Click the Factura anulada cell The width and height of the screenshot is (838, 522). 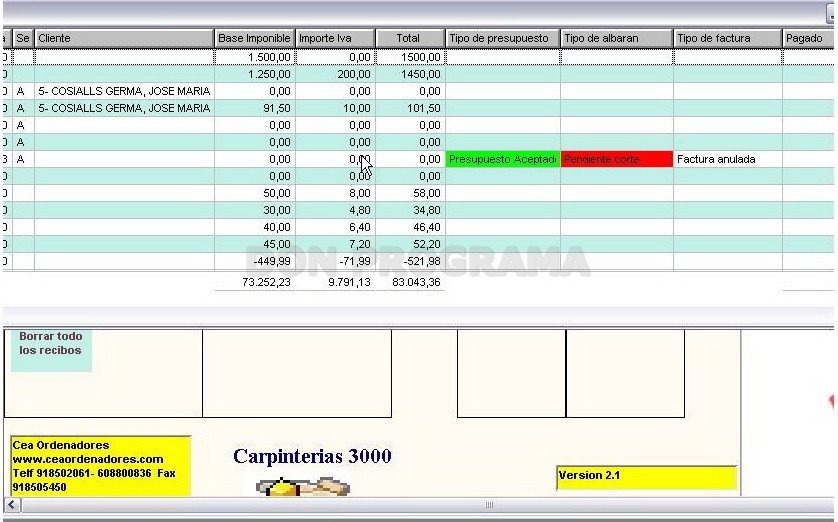pyautogui.click(x=727, y=159)
